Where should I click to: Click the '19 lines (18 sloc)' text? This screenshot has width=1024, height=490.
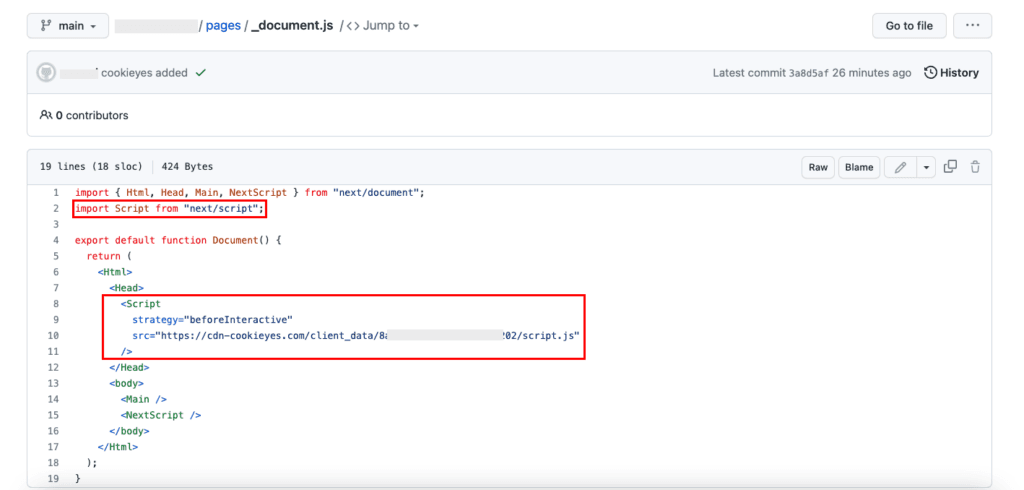[92, 167]
